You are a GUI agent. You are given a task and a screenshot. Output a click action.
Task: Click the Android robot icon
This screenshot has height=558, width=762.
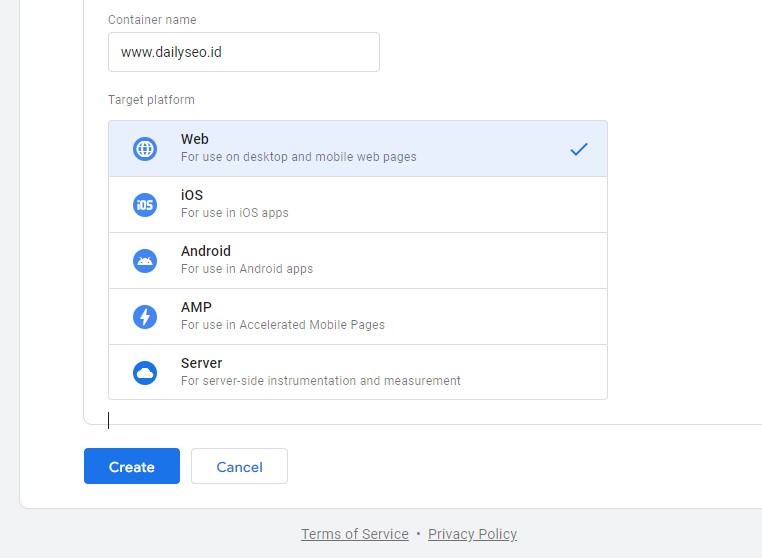click(145, 261)
